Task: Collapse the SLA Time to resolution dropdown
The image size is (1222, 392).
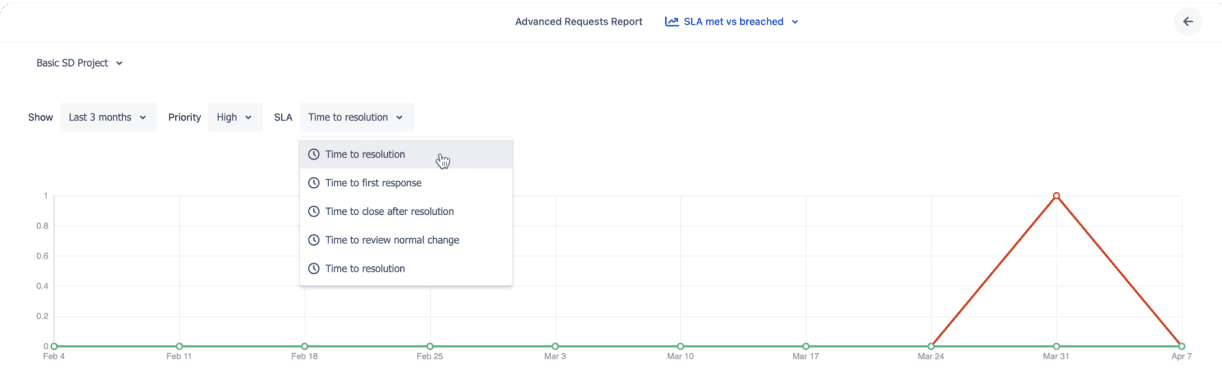Action: 356,117
